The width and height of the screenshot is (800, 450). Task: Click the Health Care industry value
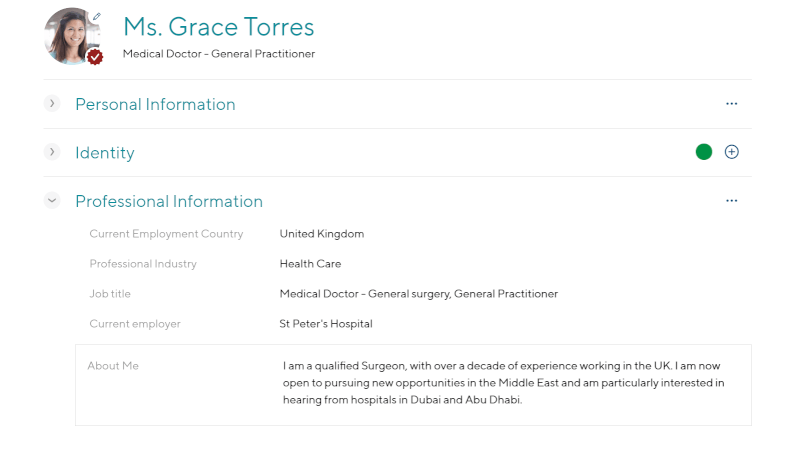310,264
